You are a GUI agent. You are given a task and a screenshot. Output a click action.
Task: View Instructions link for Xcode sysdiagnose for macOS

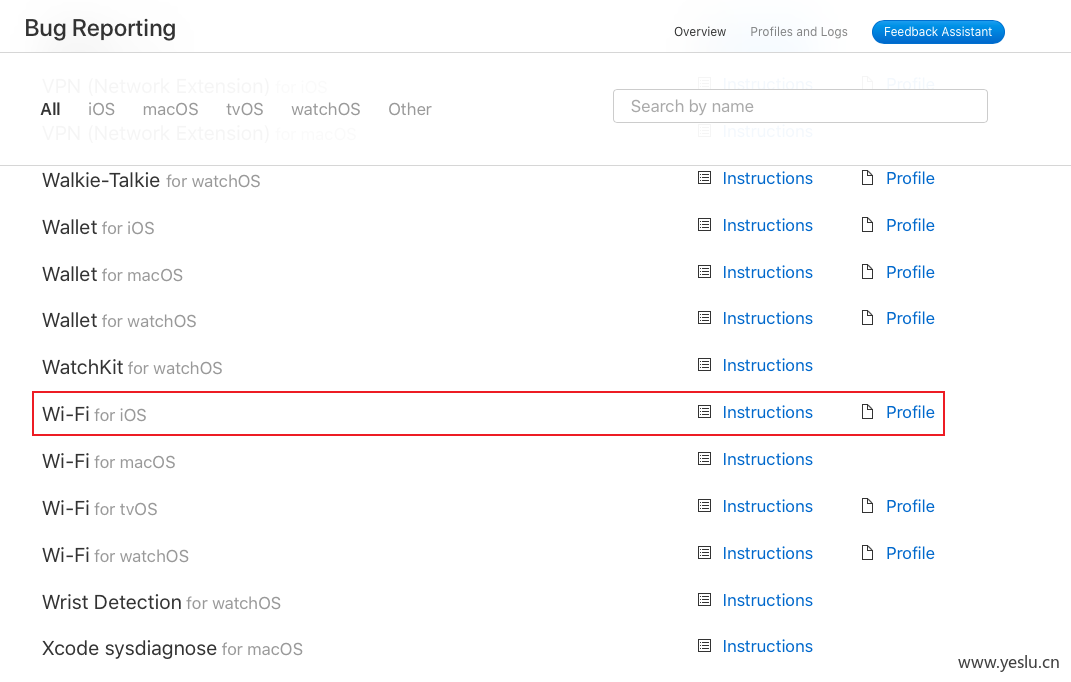767,646
